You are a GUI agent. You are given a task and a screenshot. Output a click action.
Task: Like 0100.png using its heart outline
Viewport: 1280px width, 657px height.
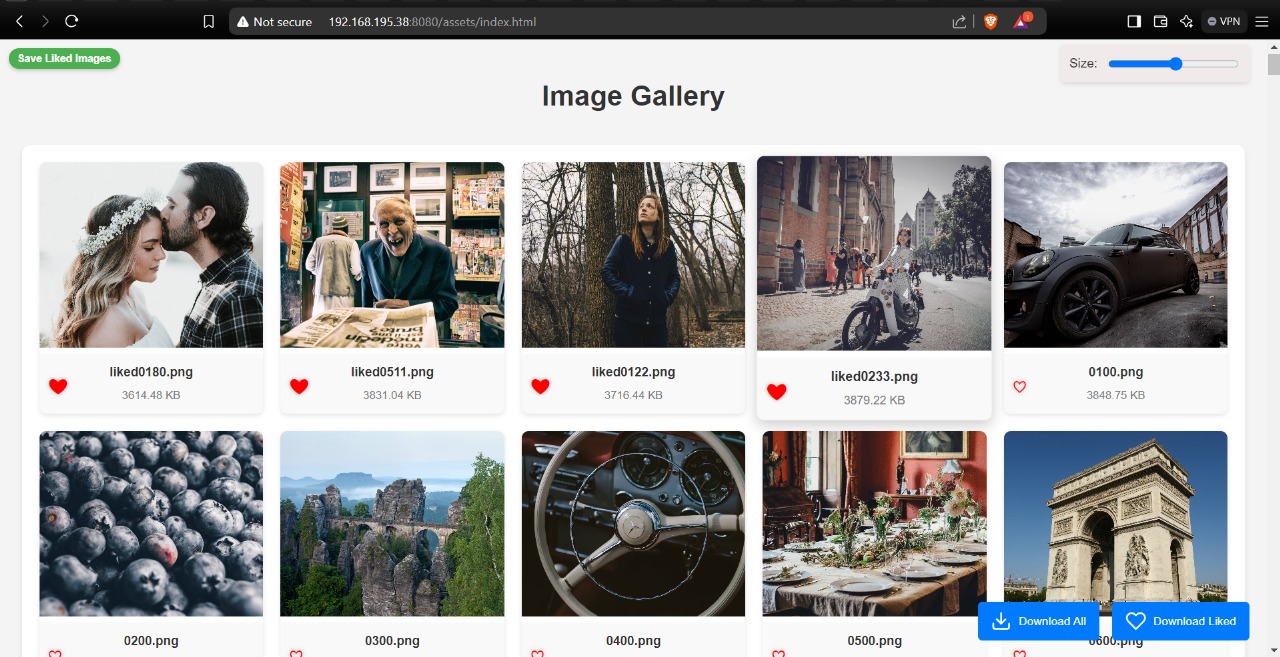click(x=1020, y=386)
